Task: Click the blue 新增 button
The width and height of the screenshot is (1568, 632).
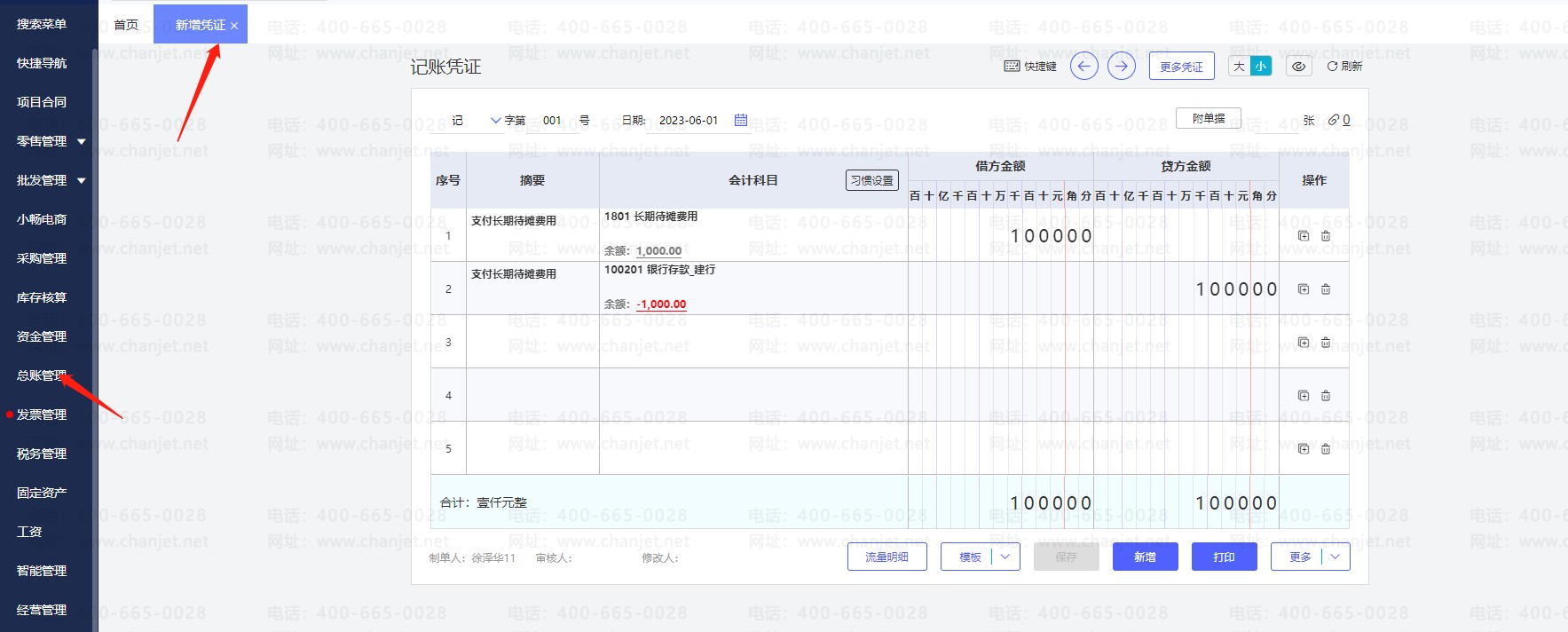Action: [1145, 557]
